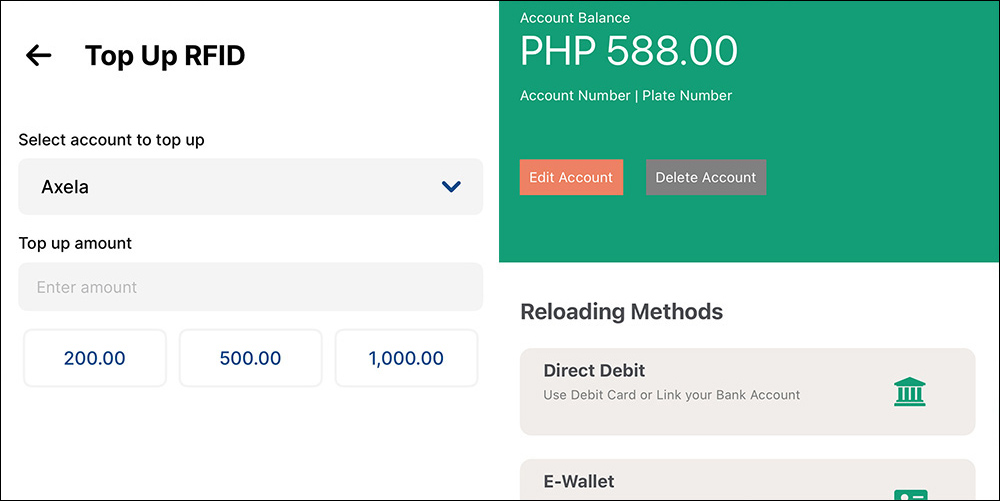Click the orange Edit Account button
1000x501 pixels.
tap(571, 177)
